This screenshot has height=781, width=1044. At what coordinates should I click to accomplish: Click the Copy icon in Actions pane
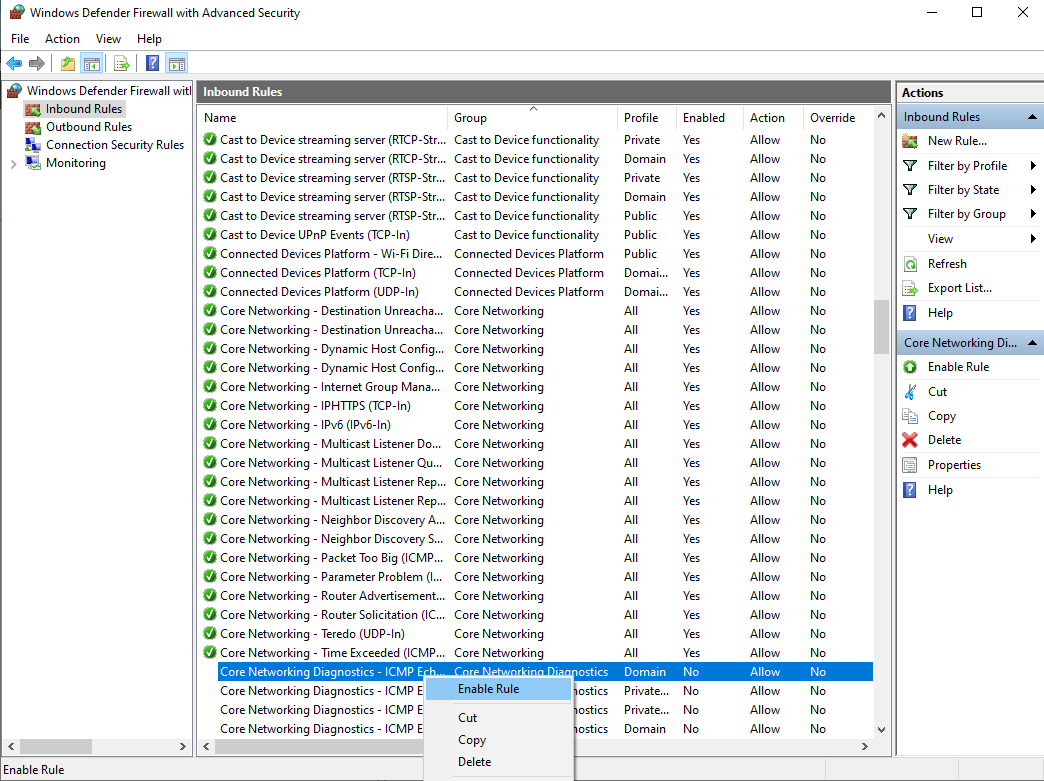[x=910, y=415]
